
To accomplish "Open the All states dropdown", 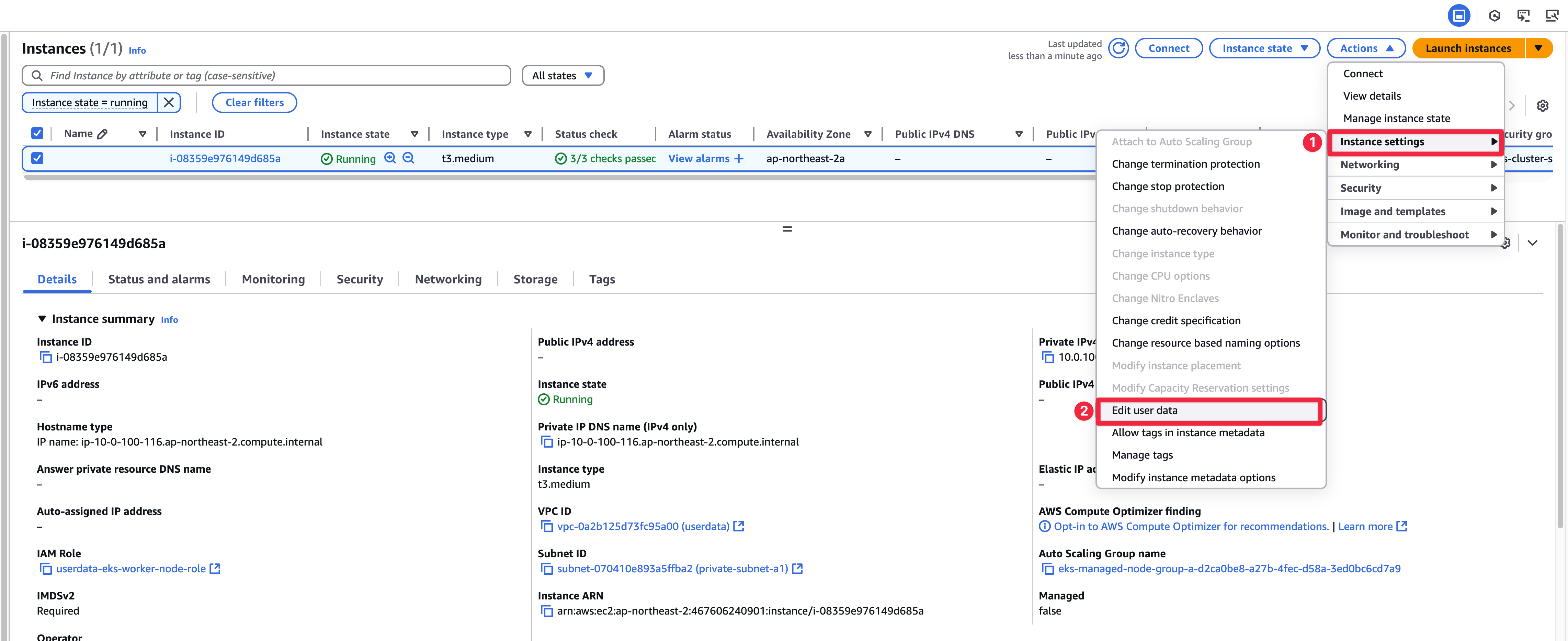I will [563, 76].
